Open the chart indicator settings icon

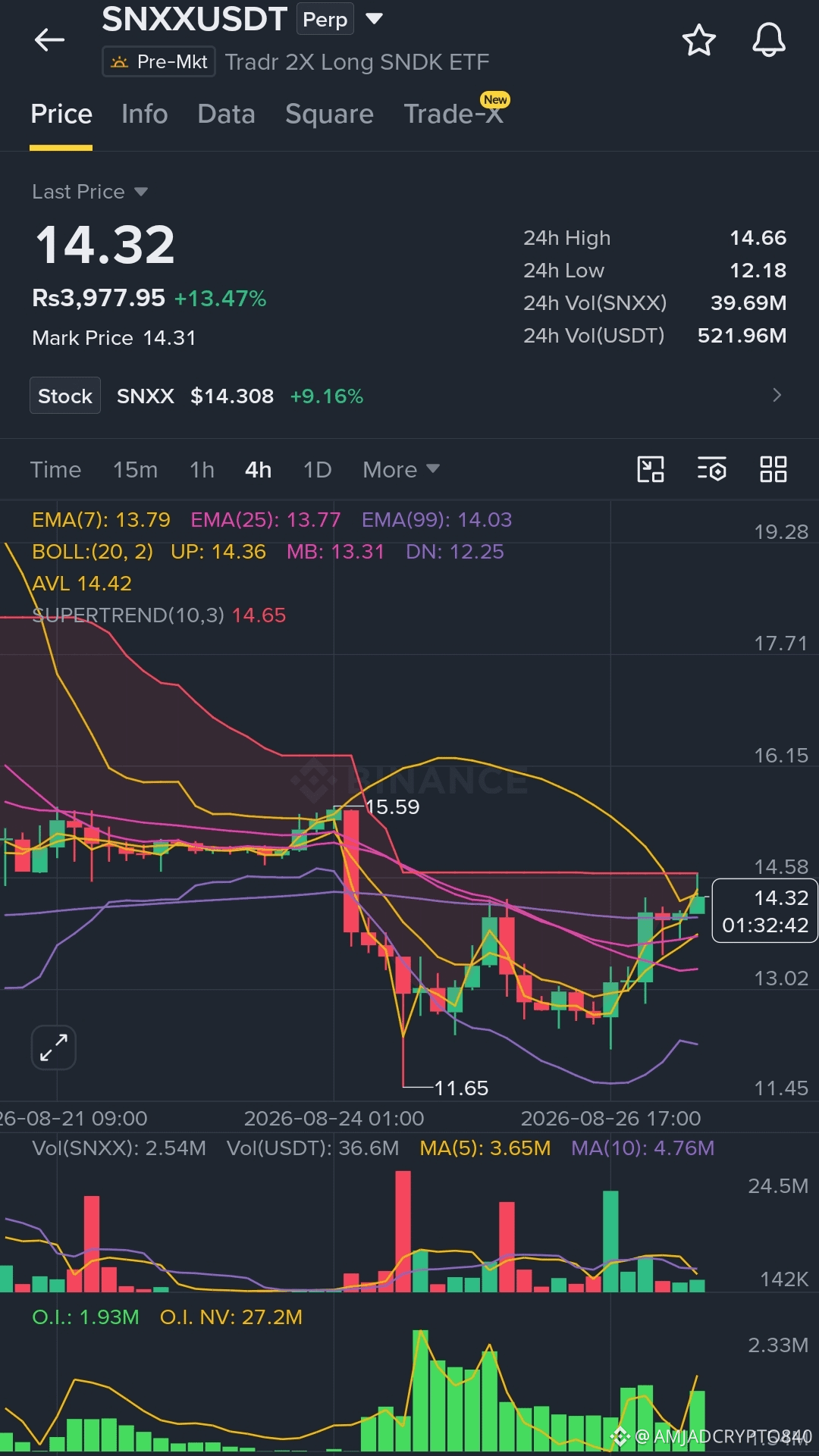711,469
